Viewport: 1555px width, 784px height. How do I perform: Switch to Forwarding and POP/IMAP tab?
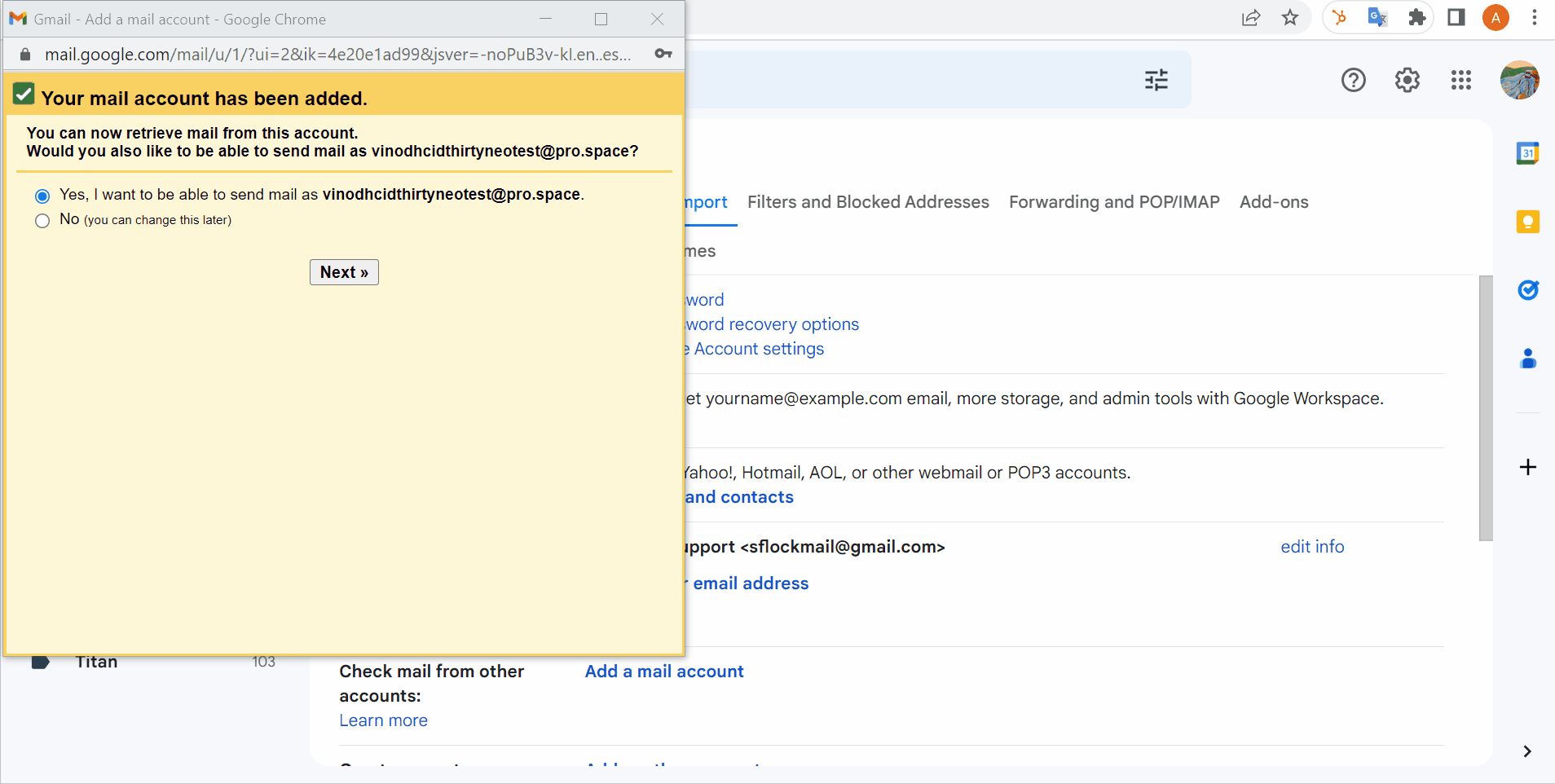point(1114,202)
